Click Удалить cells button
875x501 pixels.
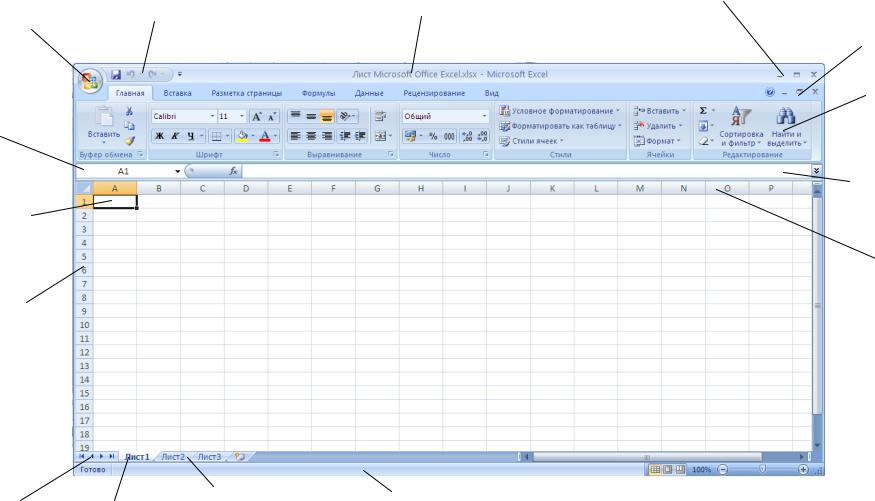(658, 126)
